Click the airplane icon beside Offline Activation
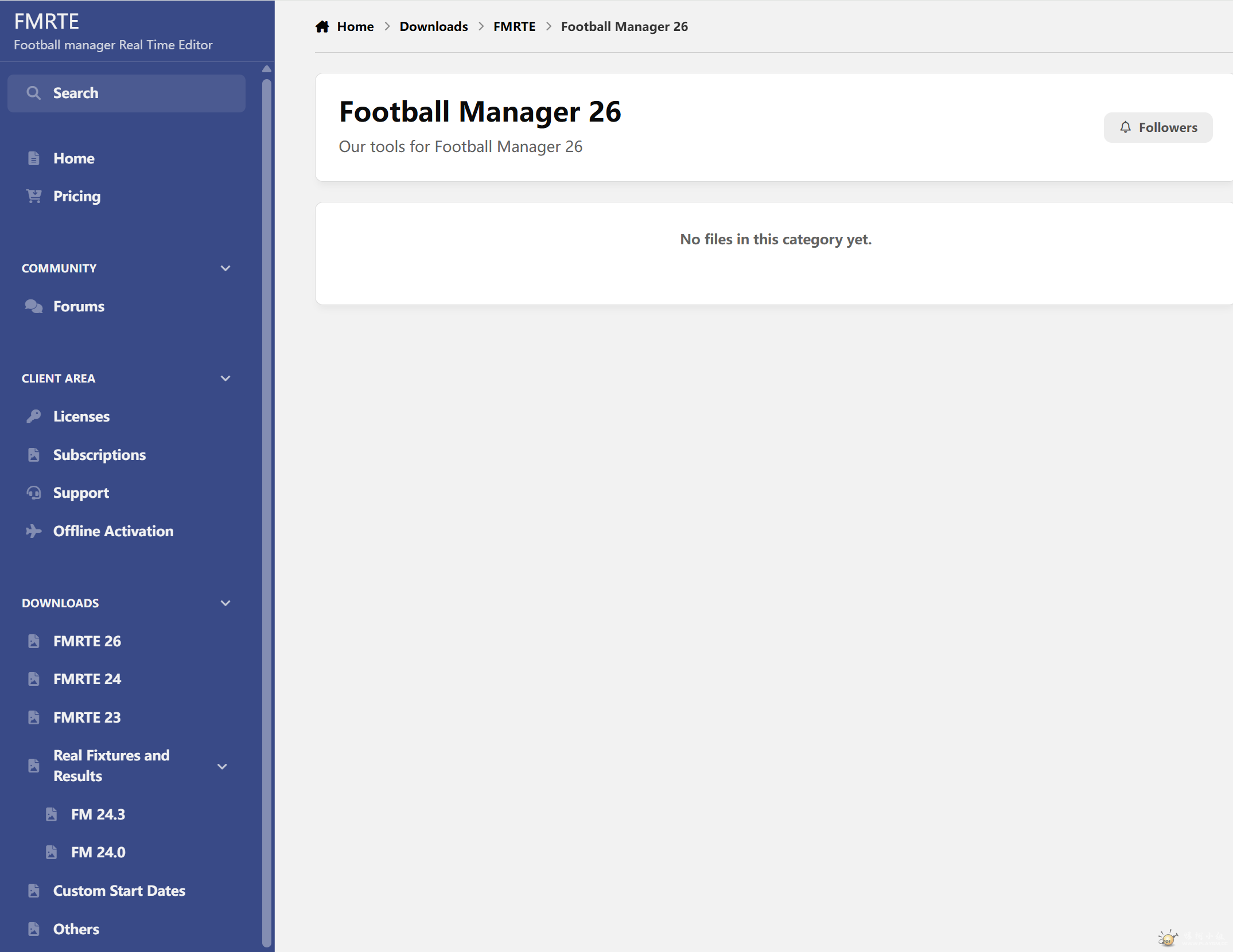The height and width of the screenshot is (952, 1233). [x=34, y=531]
